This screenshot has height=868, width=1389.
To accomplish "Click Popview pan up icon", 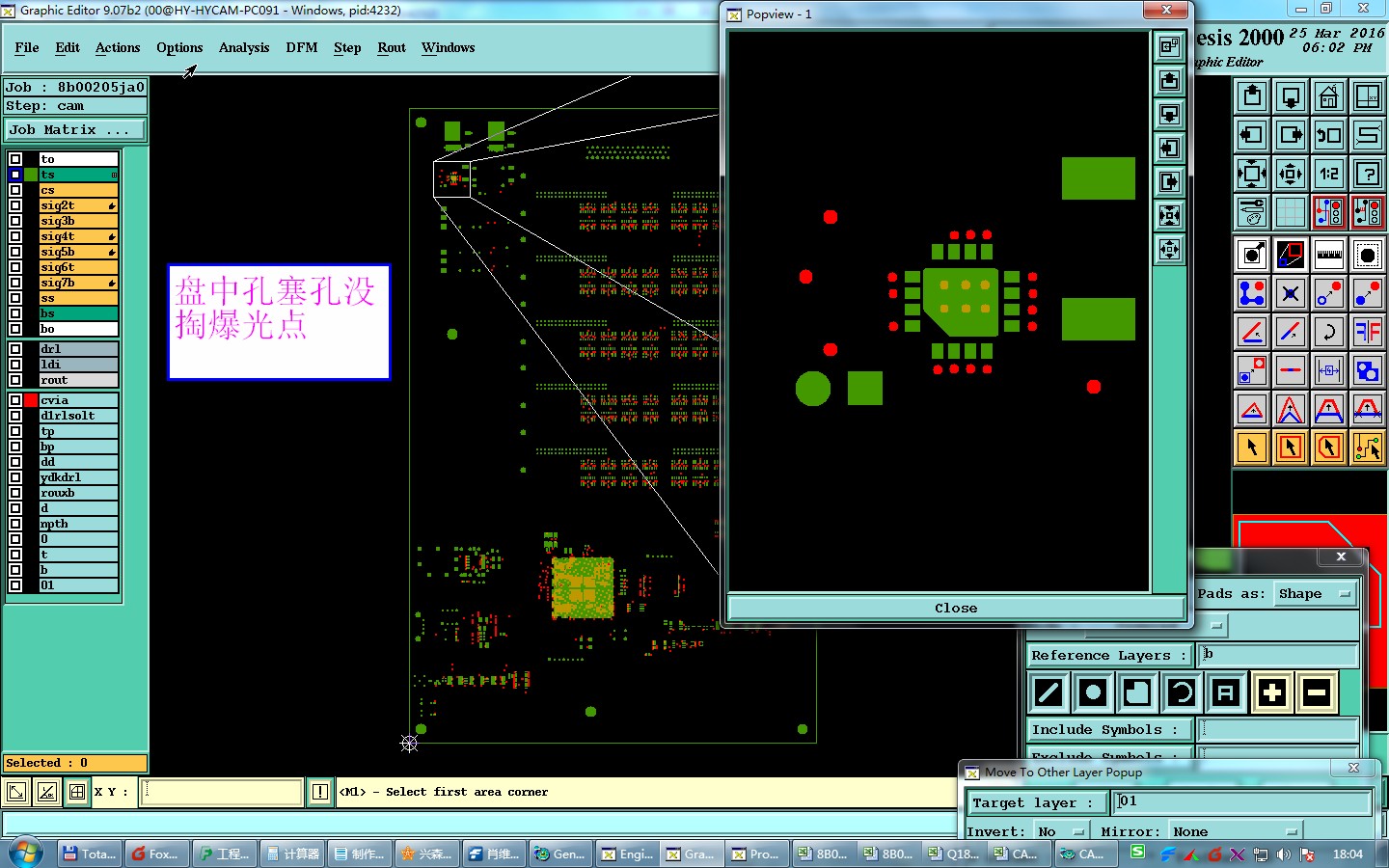I will pyautogui.click(x=1169, y=81).
